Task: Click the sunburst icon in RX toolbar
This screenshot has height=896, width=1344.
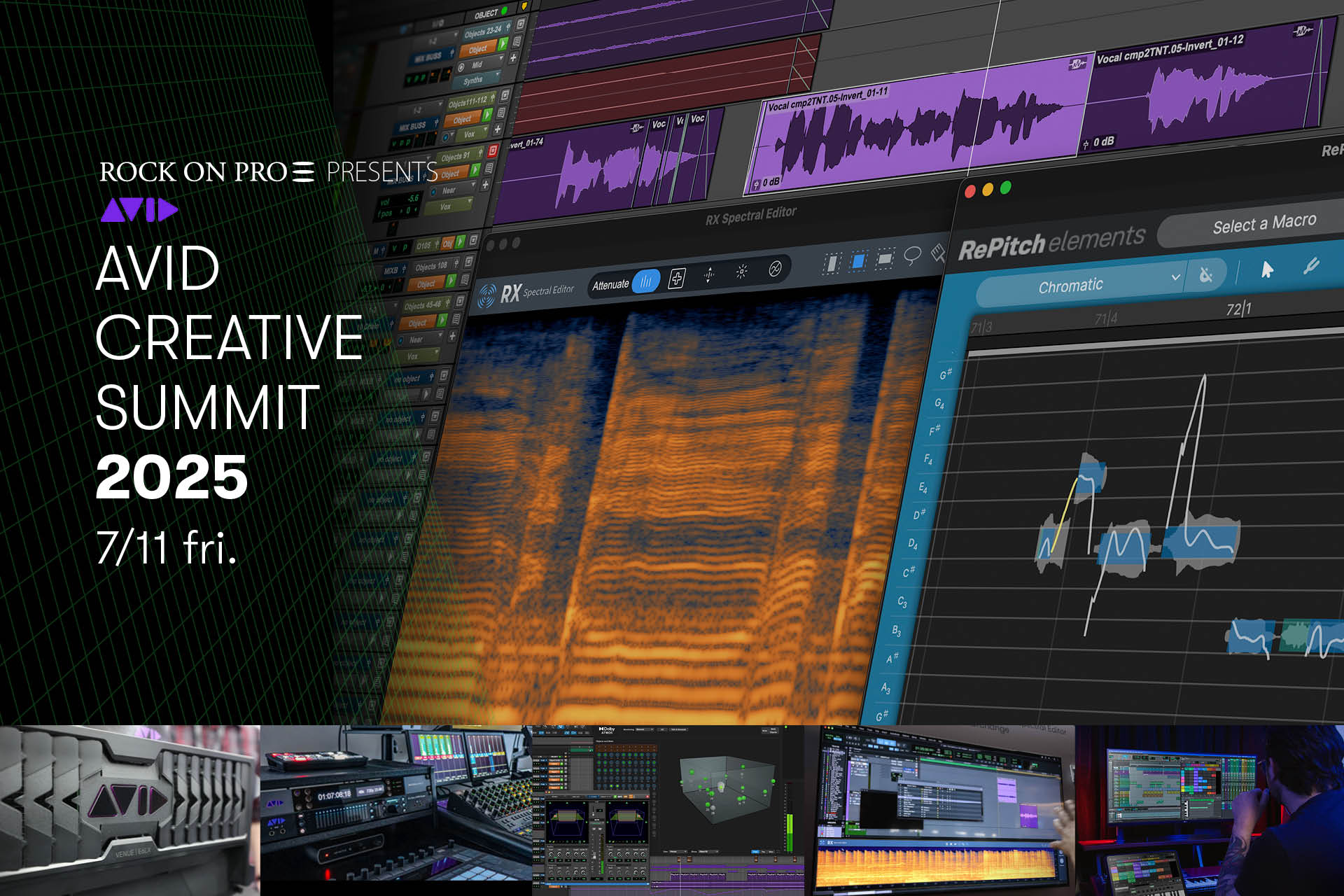Action: coord(742,272)
